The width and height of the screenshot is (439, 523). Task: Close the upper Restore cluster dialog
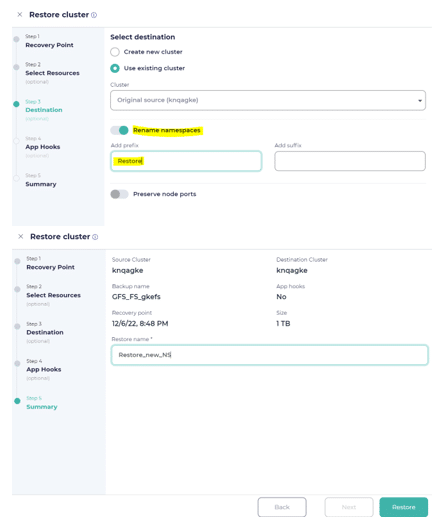click(20, 14)
